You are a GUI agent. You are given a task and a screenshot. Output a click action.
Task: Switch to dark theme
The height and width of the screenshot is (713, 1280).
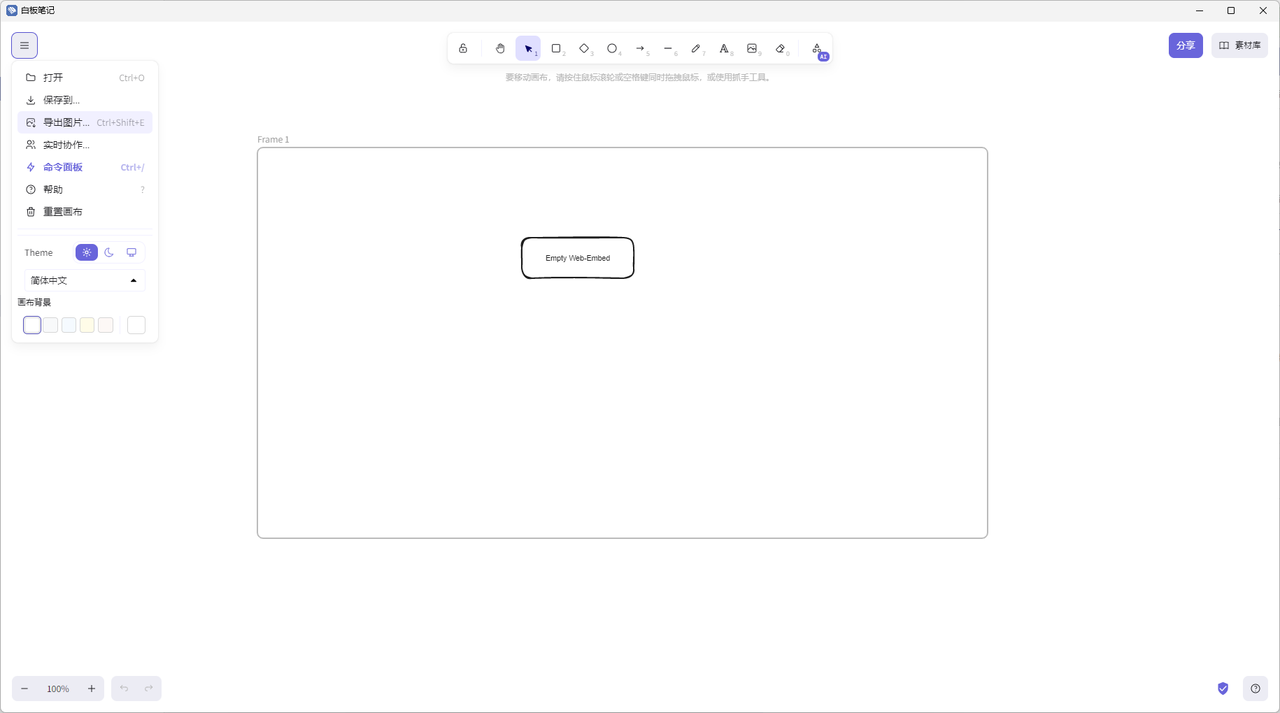tap(109, 253)
